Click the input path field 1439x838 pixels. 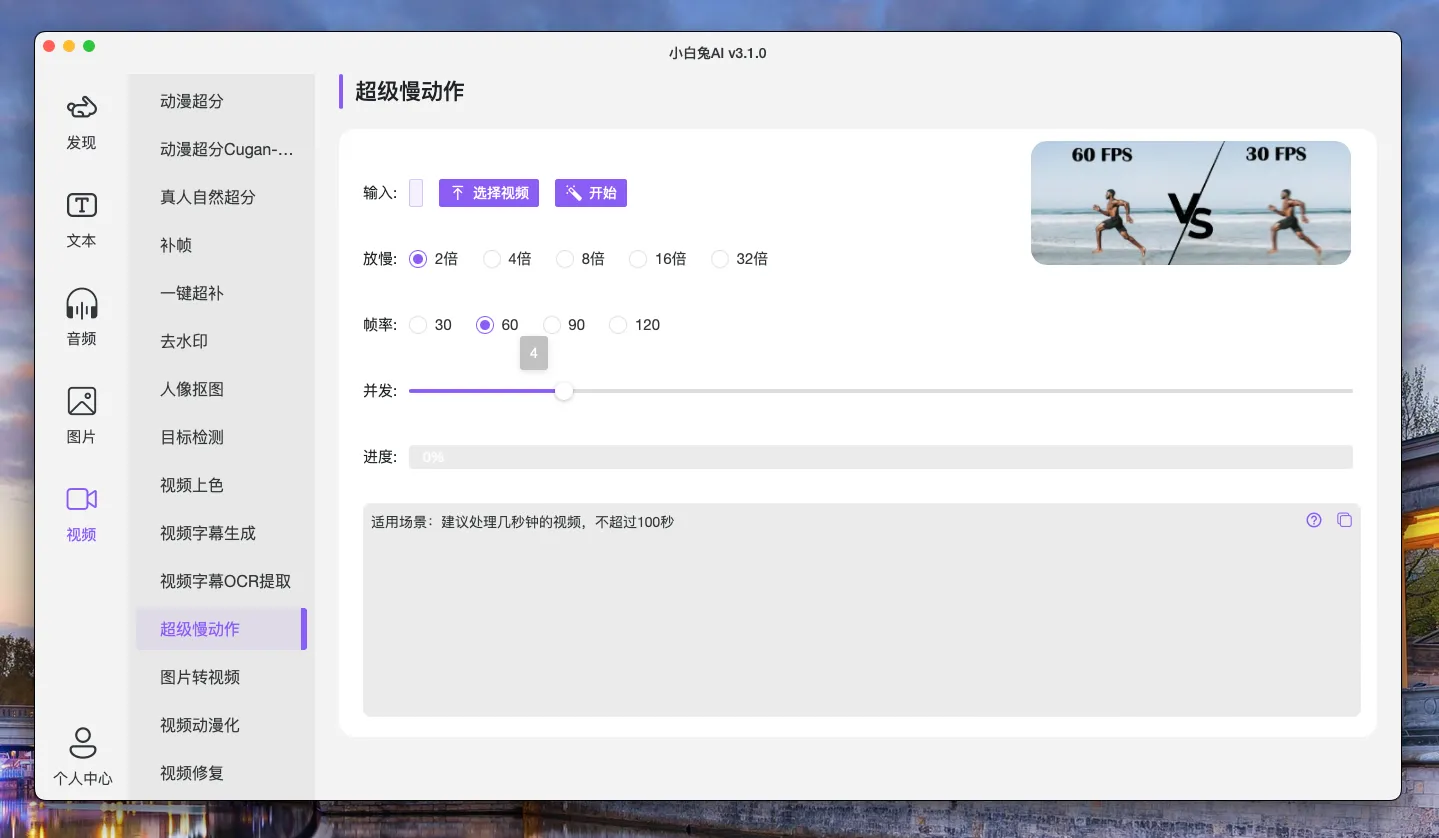click(x=416, y=193)
